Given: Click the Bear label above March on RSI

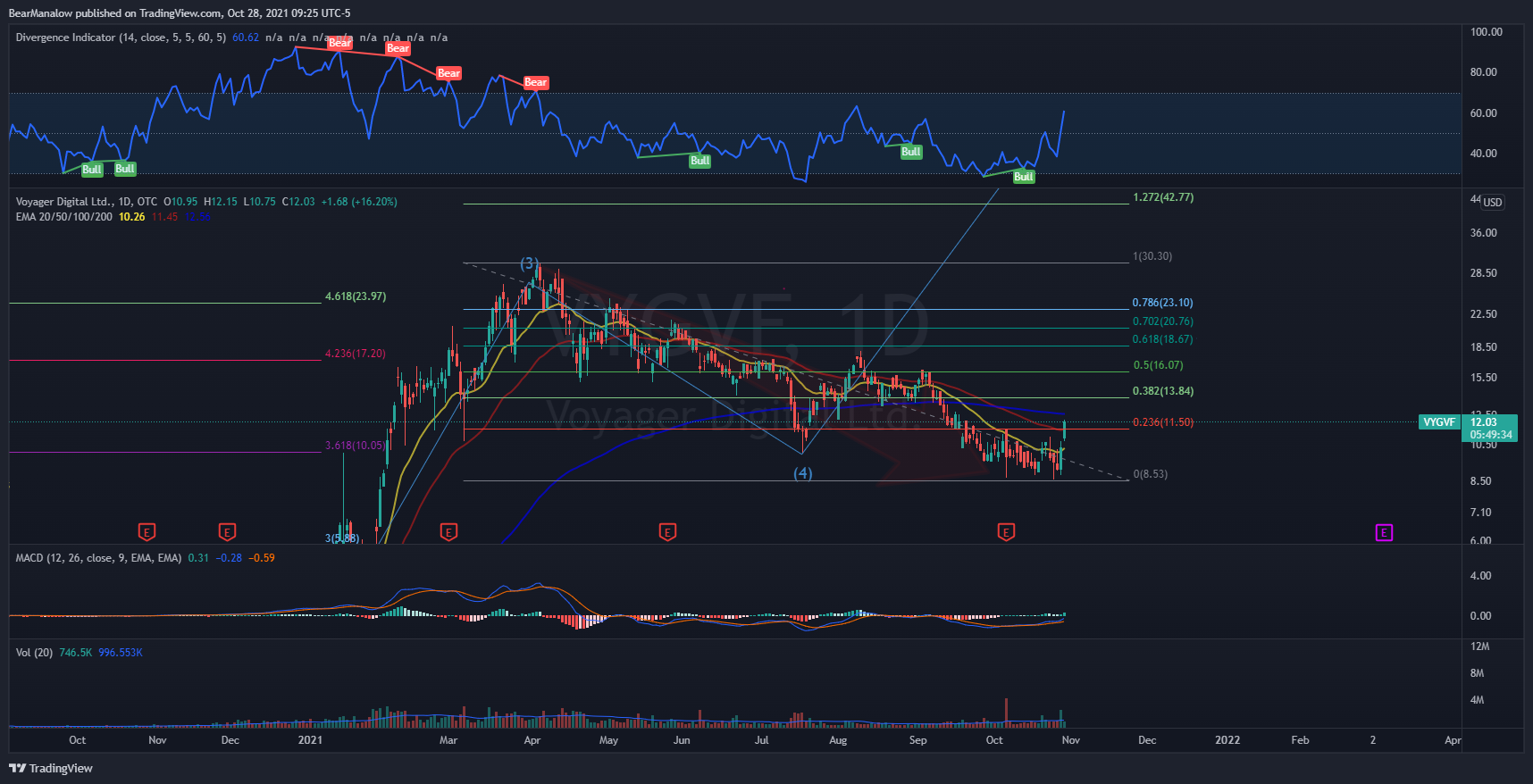Looking at the screenshot, I should (x=448, y=73).
